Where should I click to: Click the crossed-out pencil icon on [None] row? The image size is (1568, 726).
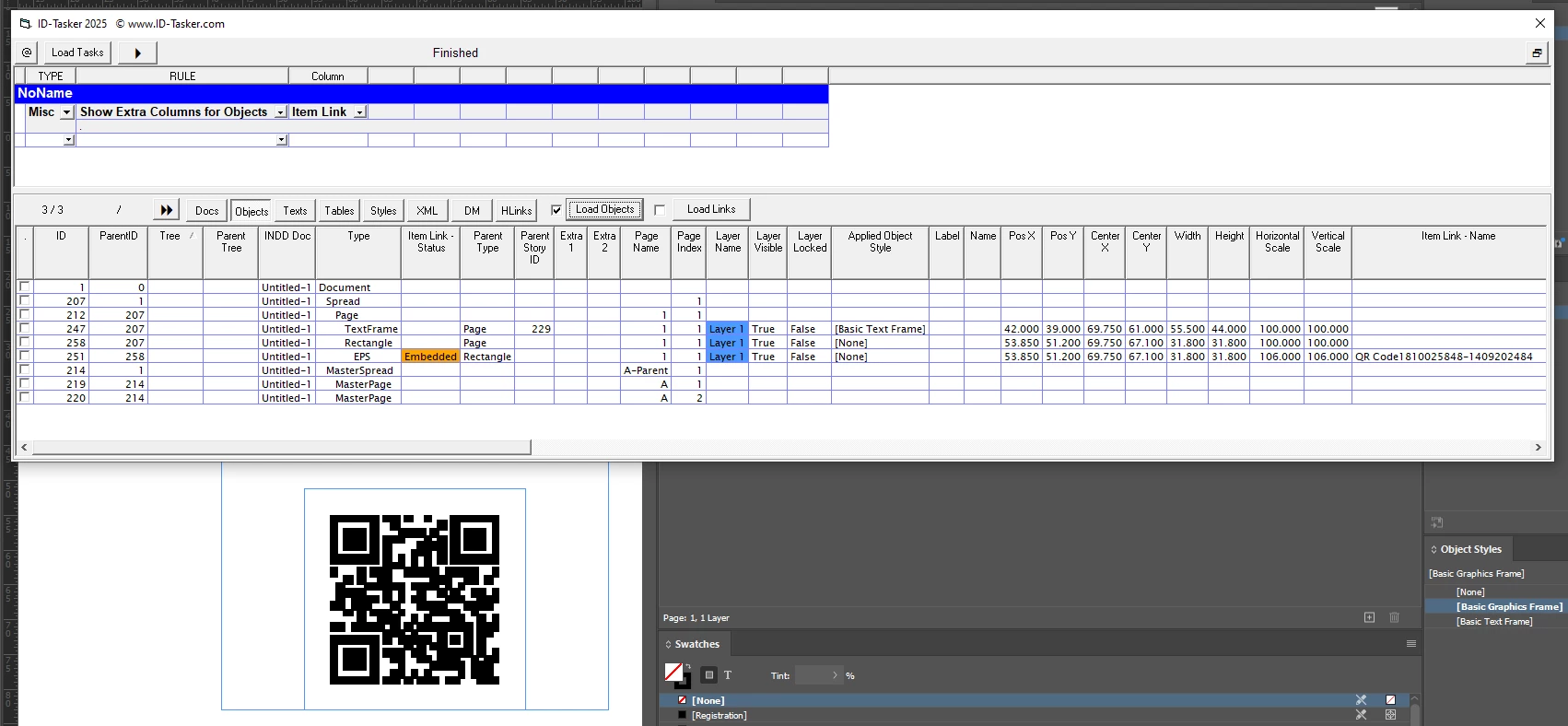(x=1361, y=700)
